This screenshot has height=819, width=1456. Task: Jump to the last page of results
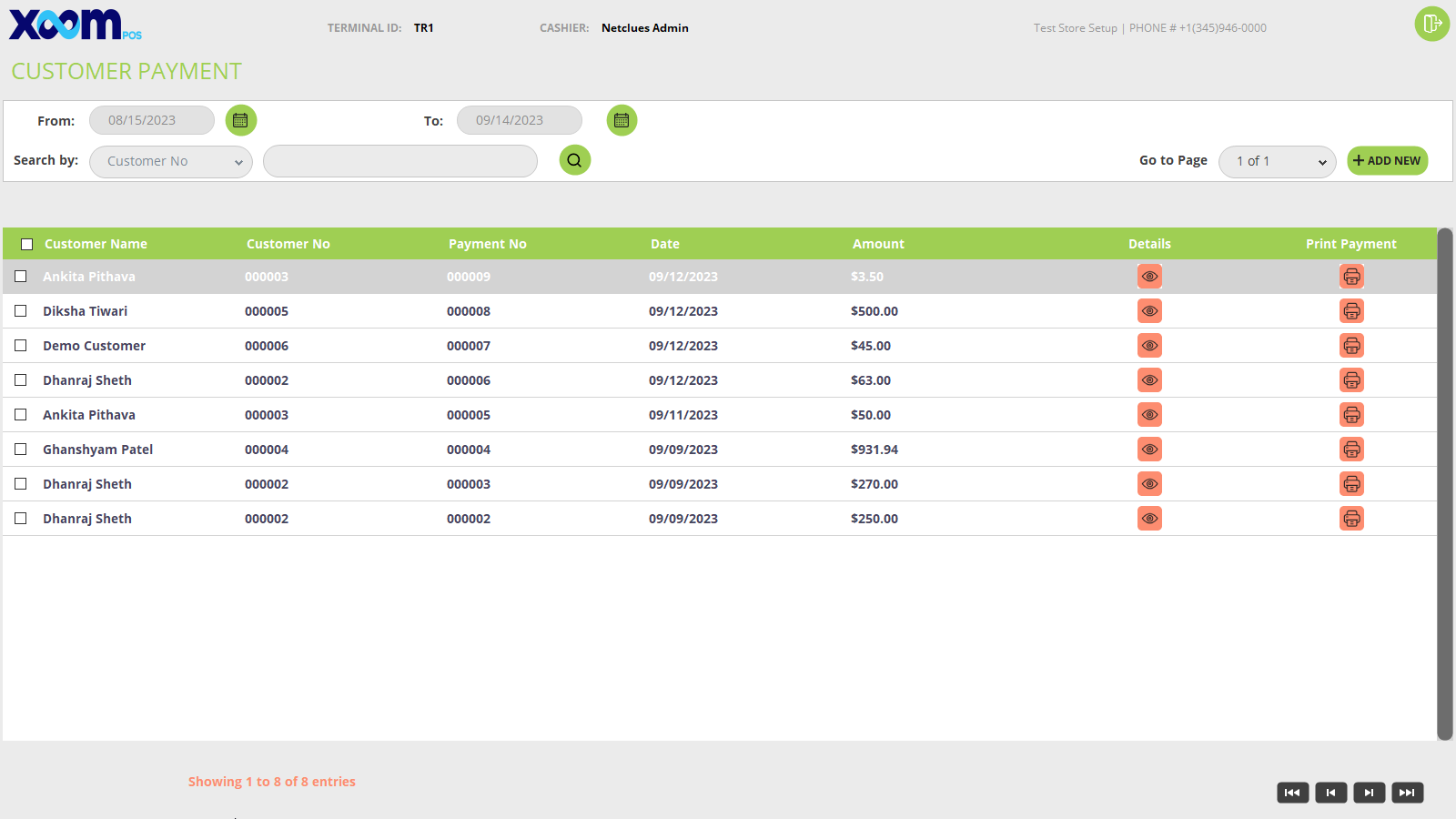point(1407,793)
